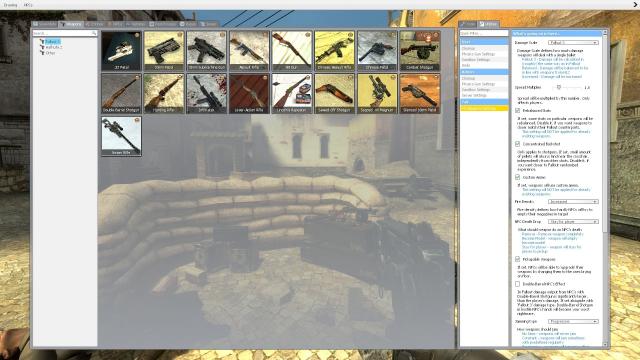640x360 pixels.
Task: Select the Chinese Pistol tile
Action: [377, 51]
